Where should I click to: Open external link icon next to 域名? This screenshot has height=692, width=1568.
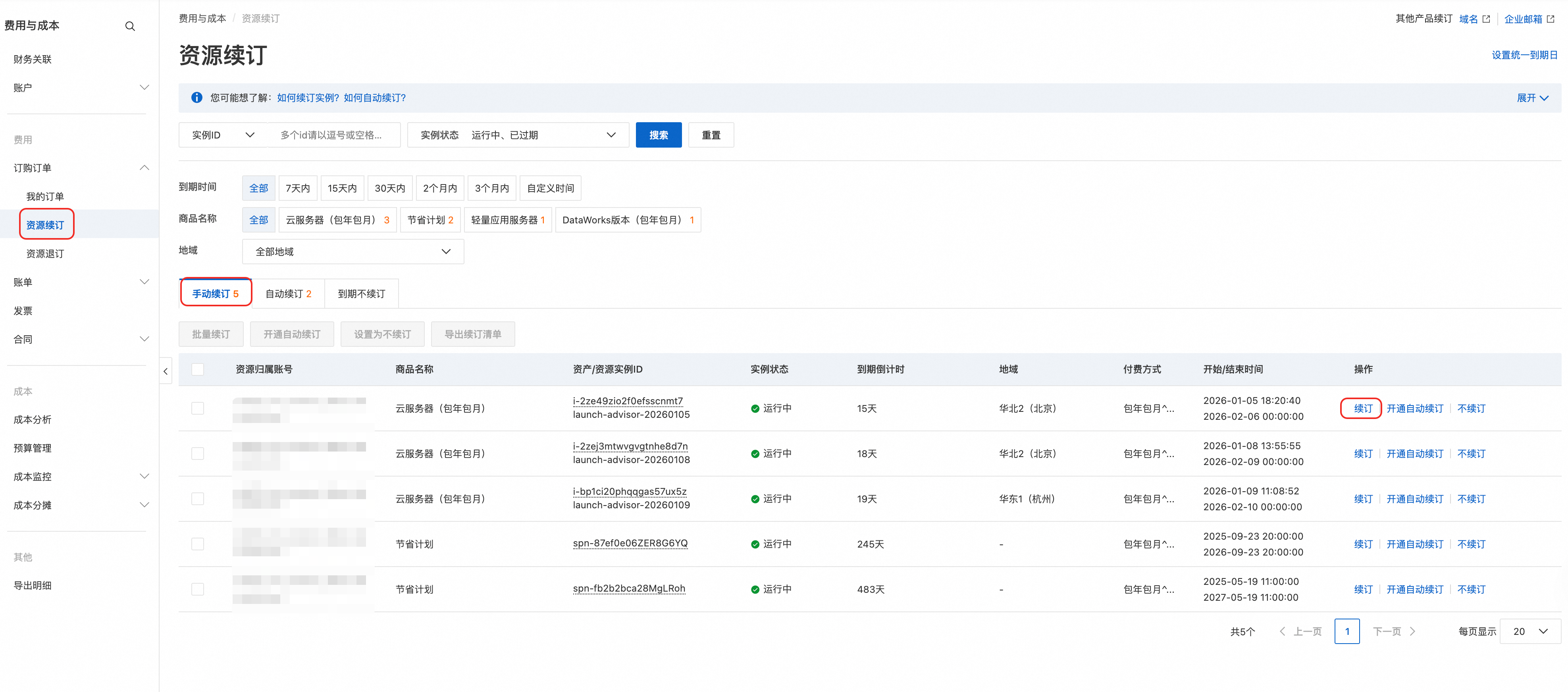click(x=1486, y=19)
